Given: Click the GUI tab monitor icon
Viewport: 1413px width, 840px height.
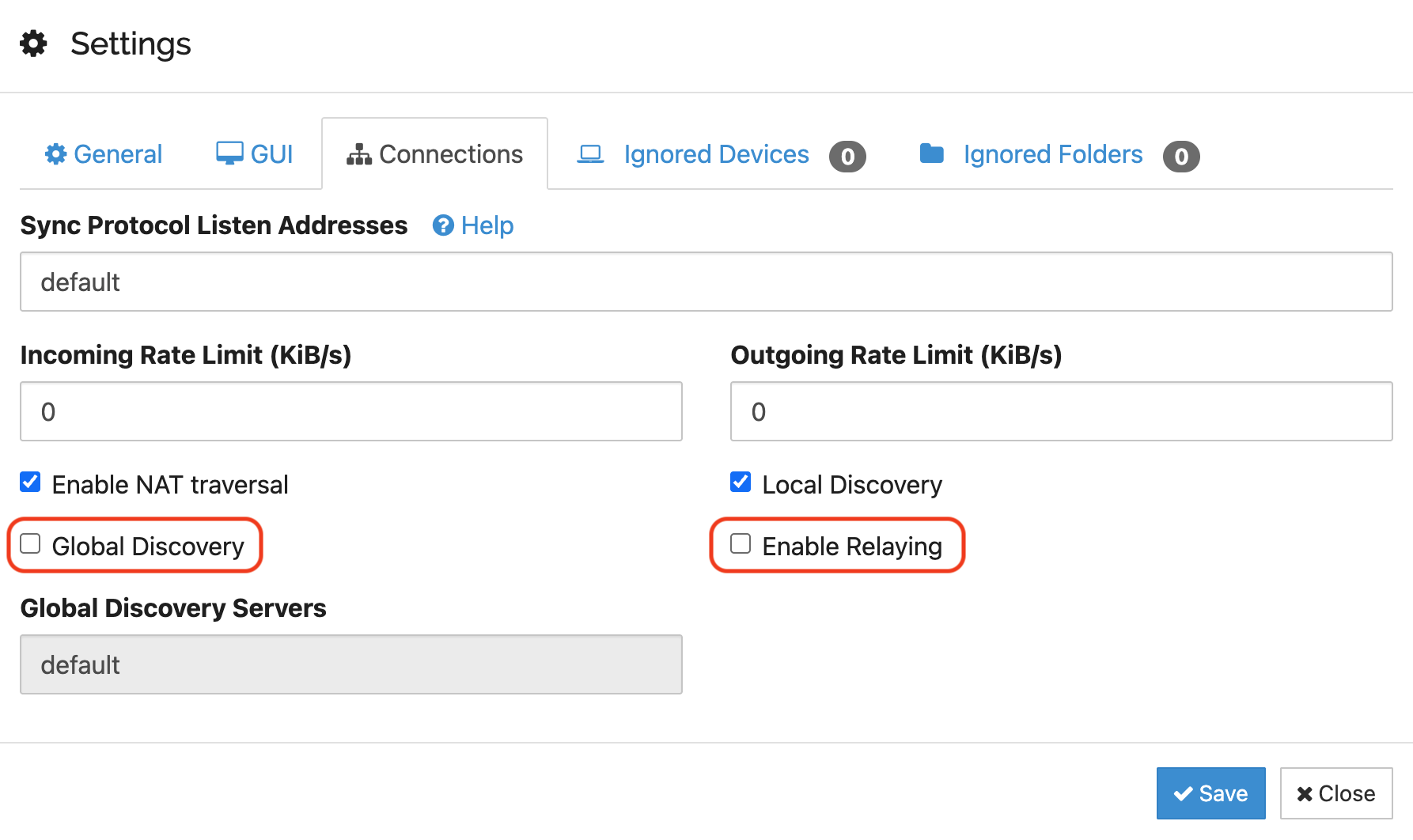Looking at the screenshot, I should [229, 153].
